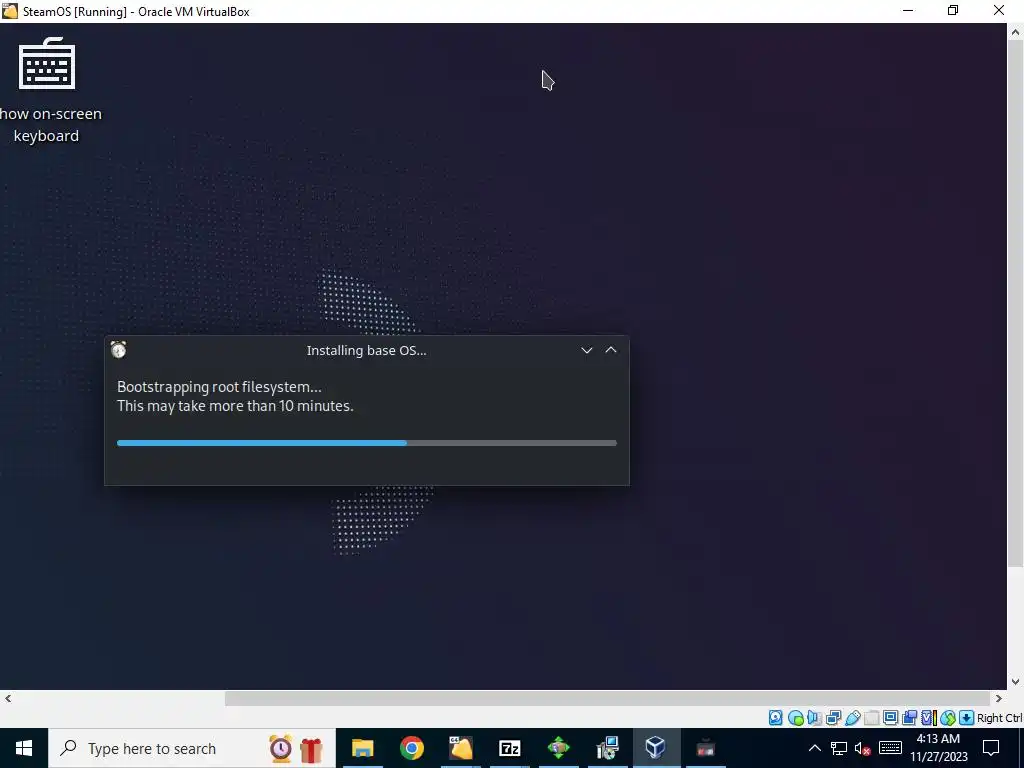Click the "Bootstrapping root filesystem..." text
This screenshot has width=1024, height=768.
click(x=219, y=387)
